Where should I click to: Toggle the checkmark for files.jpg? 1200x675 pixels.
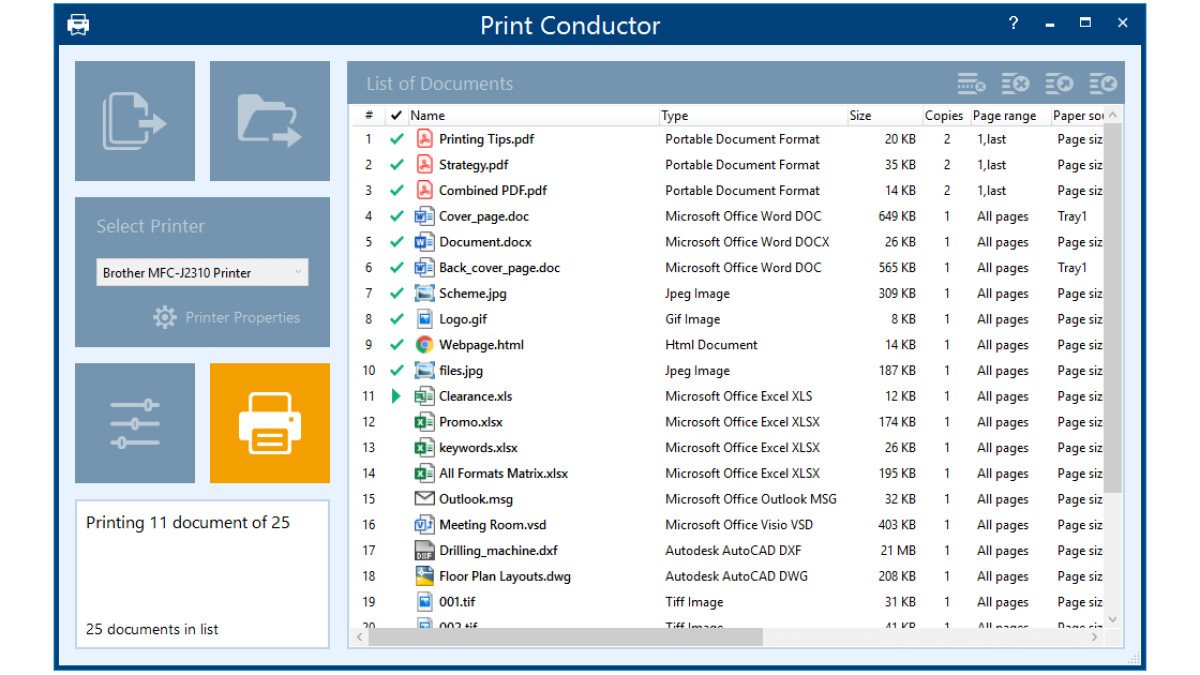pos(397,371)
